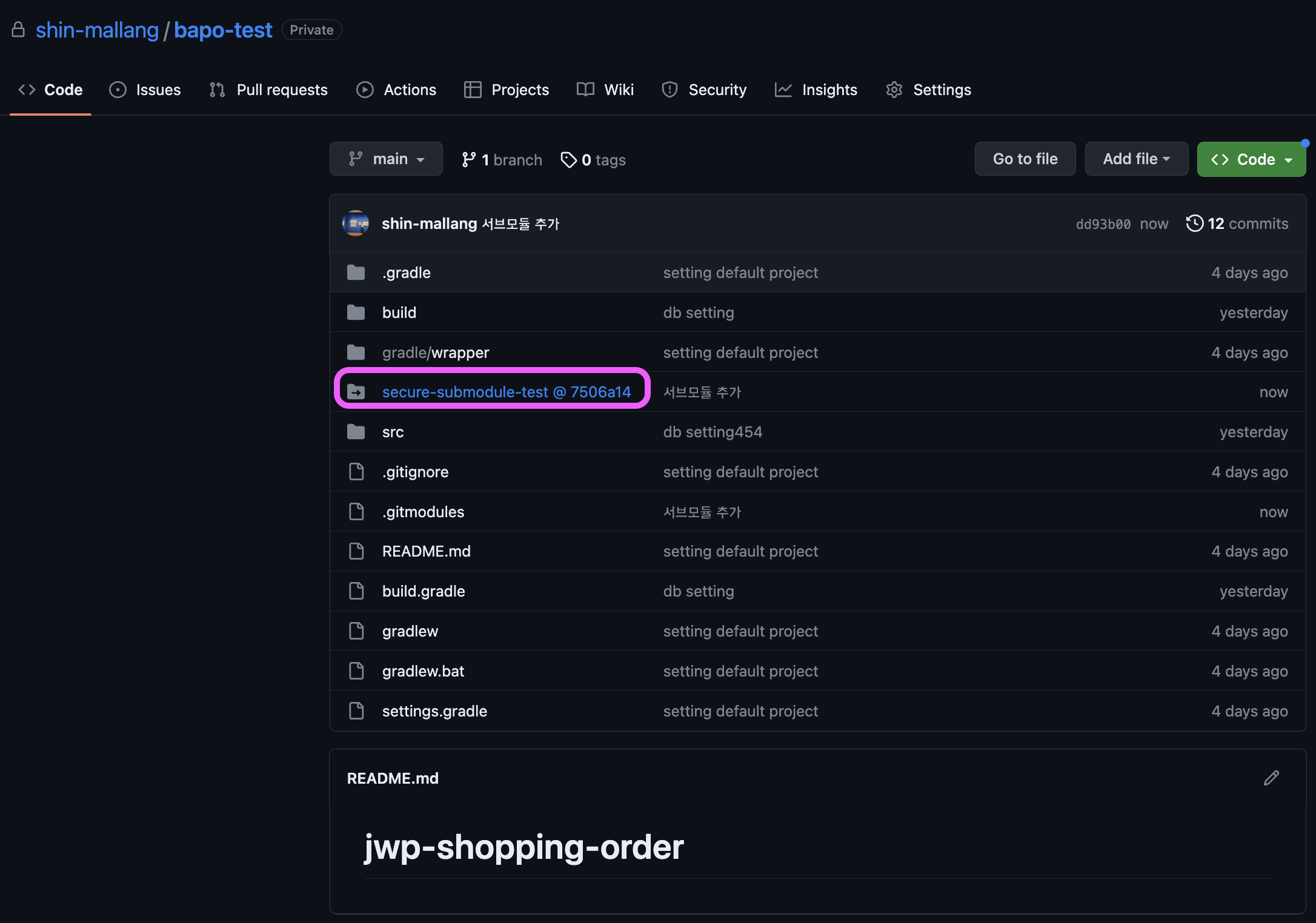The image size is (1316, 923).
Task: Click the submodule folder icon
Action: click(356, 392)
